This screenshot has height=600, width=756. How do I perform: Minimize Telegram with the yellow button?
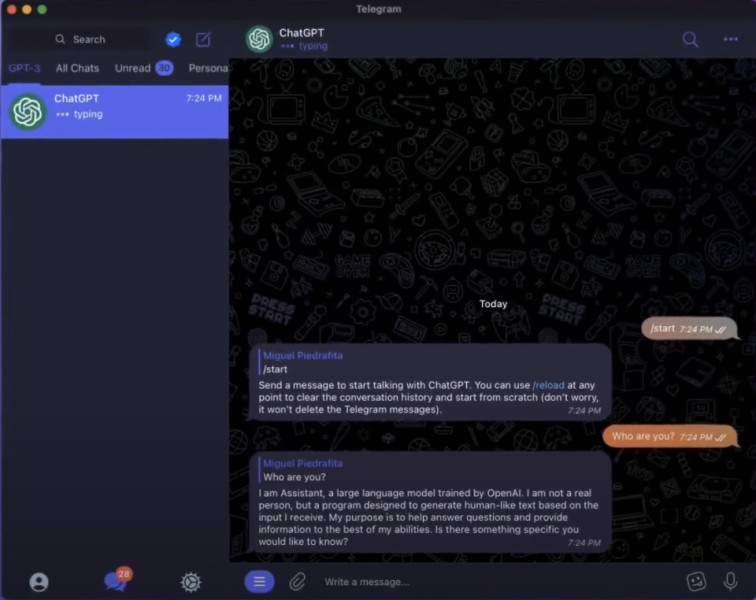[x=27, y=9]
